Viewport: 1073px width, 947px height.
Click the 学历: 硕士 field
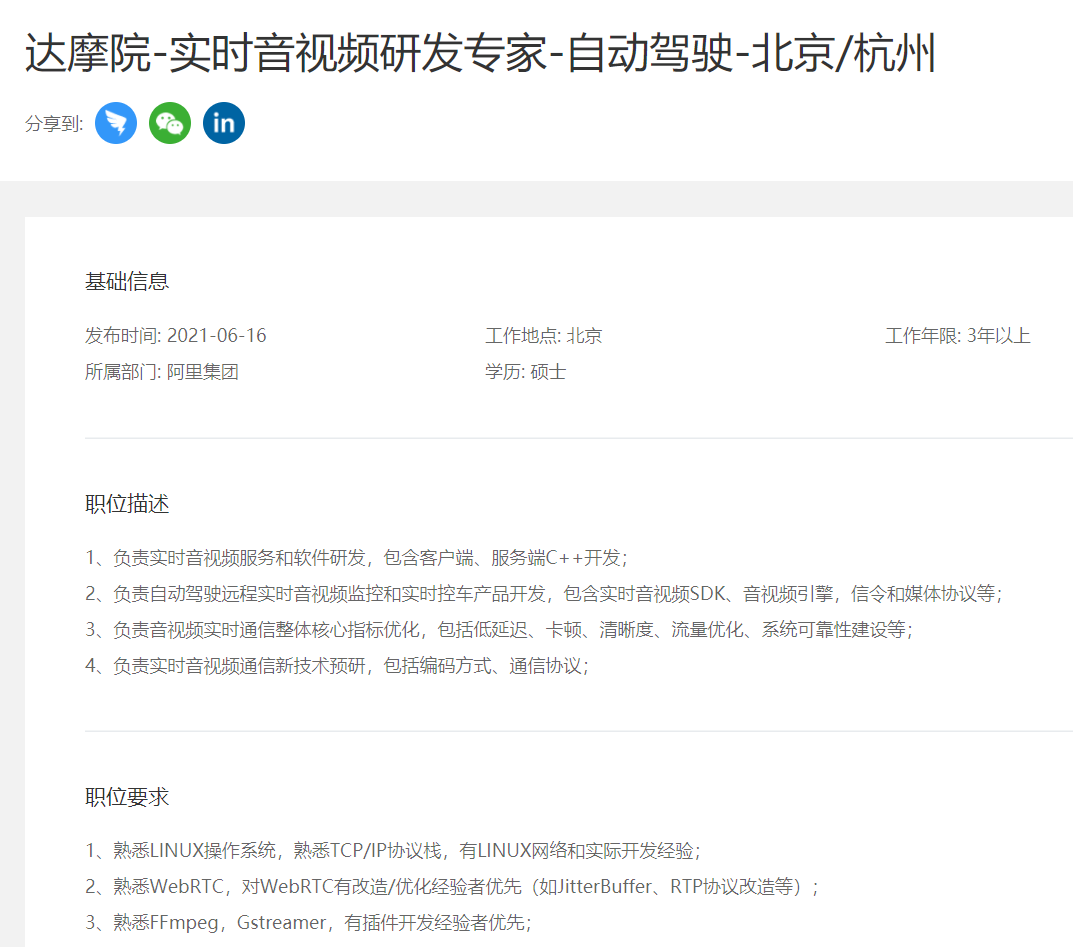[525, 372]
